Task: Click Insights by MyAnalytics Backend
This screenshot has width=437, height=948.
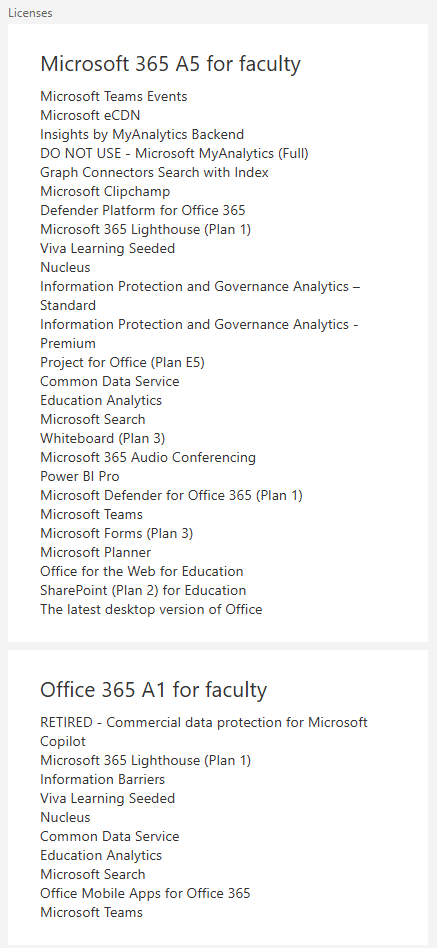Action: click(142, 134)
